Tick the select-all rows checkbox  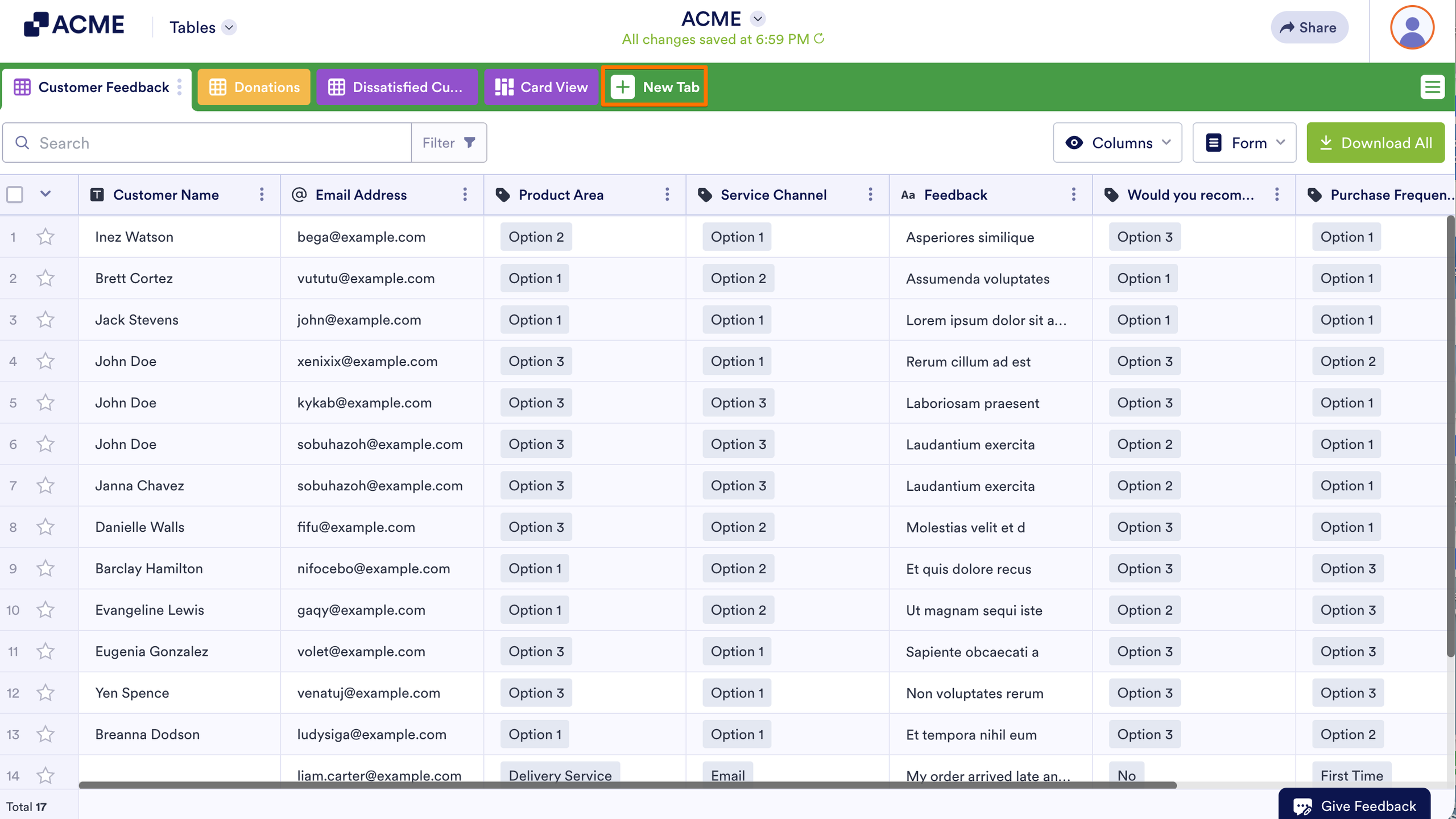click(x=15, y=195)
